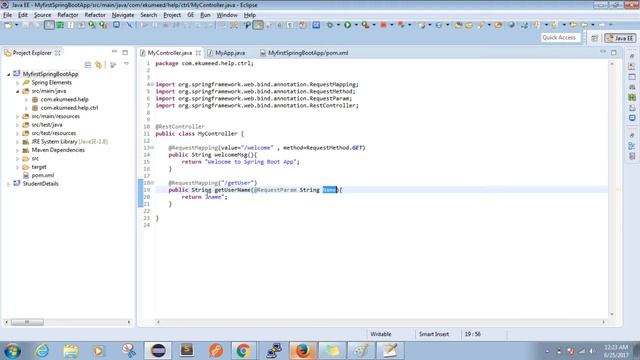Click the pom.xml file icon in tree
640x360 pixels.
pos(26,175)
